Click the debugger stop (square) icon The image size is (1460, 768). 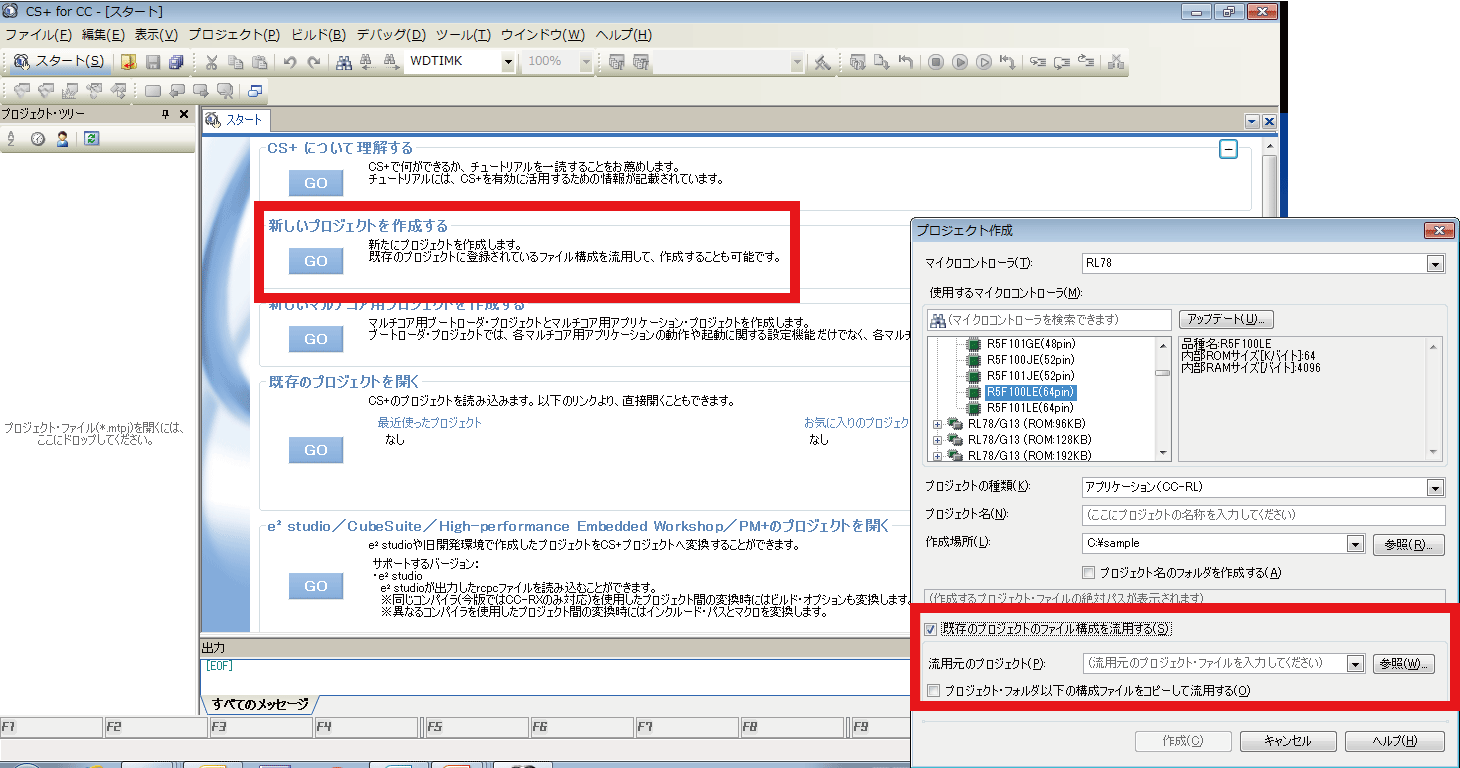pyautogui.click(x=936, y=62)
